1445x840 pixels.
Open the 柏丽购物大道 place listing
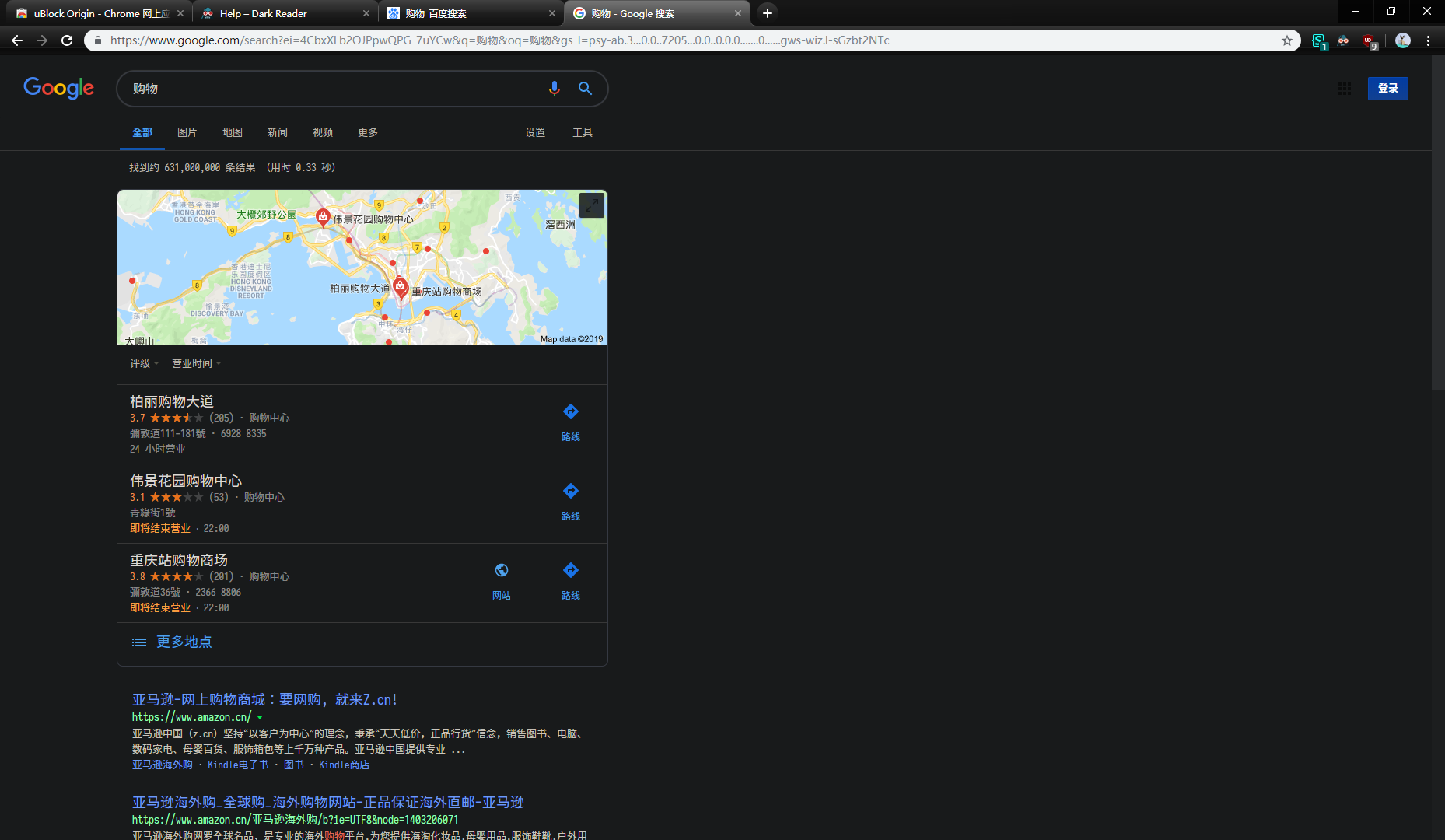[172, 401]
